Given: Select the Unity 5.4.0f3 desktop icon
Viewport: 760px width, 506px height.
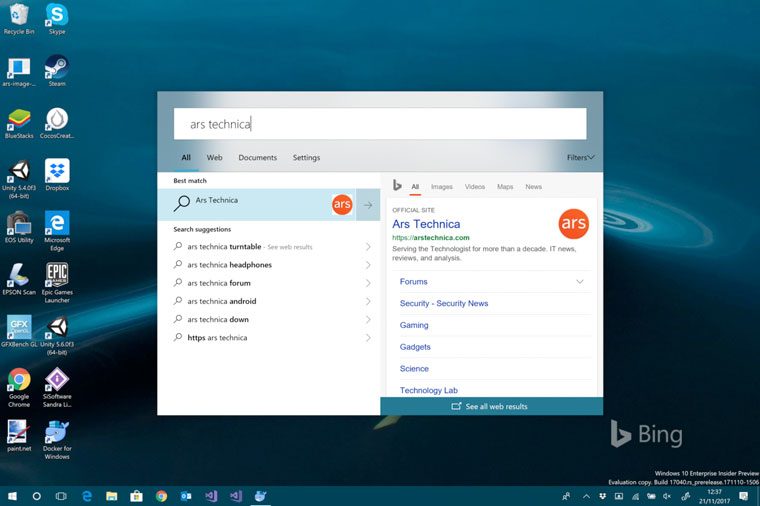Looking at the screenshot, I should [19, 179].
